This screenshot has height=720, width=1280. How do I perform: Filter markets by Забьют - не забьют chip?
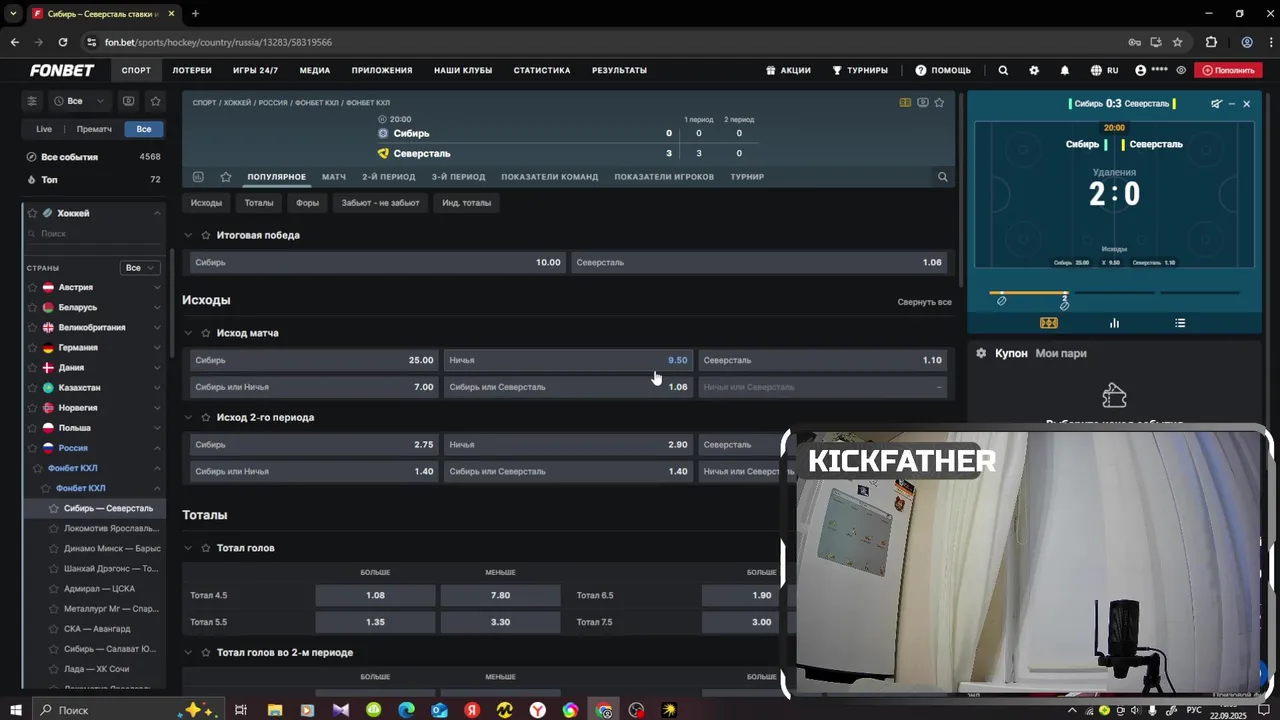point(381,203)
